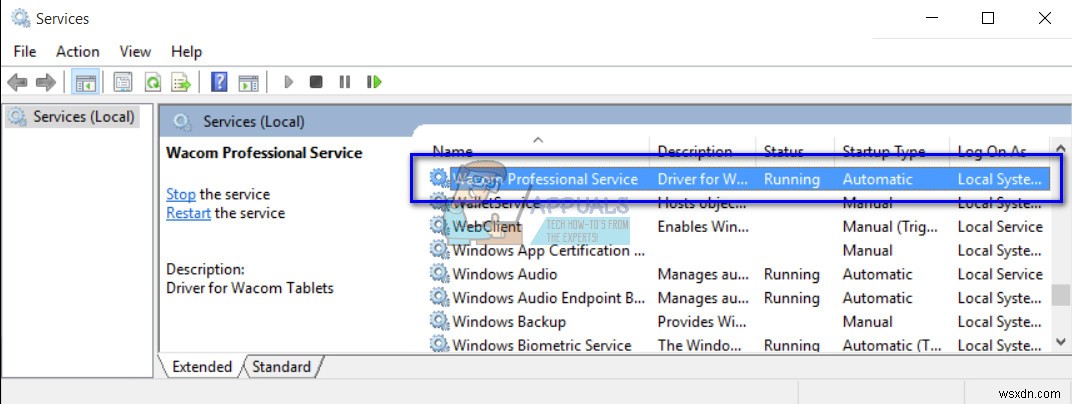Click the Export List toolbar icon

click(181, 83)
